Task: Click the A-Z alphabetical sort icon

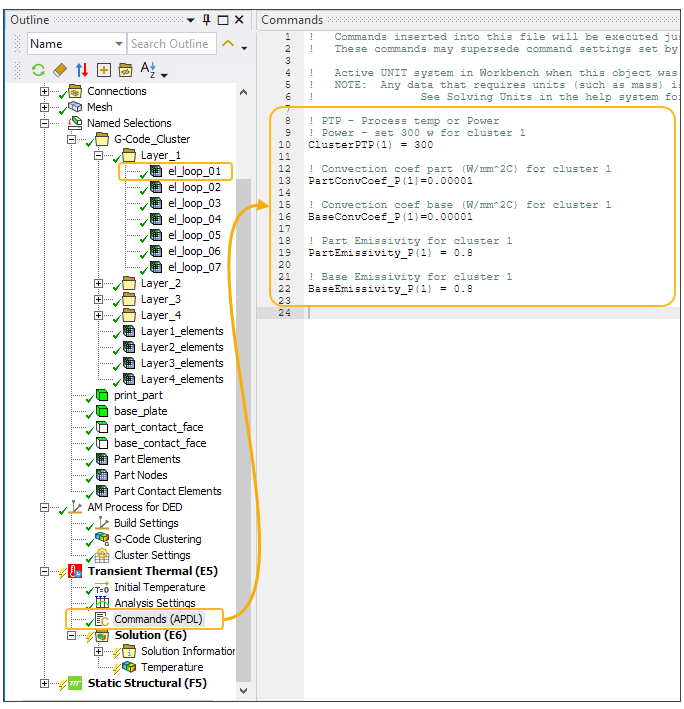Action: 150,70
